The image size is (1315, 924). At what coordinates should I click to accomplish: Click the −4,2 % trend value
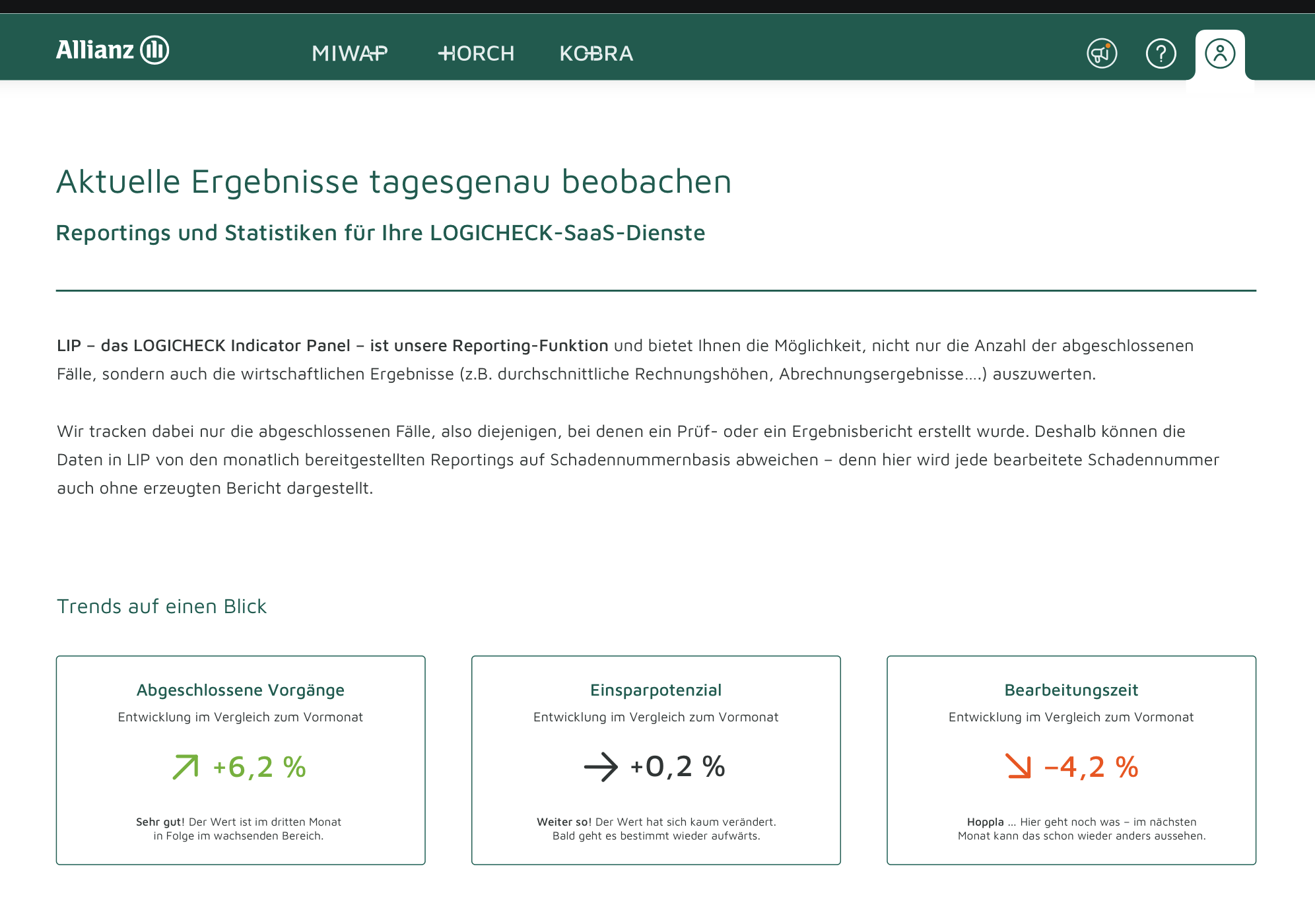click(x=1091, y=767)
